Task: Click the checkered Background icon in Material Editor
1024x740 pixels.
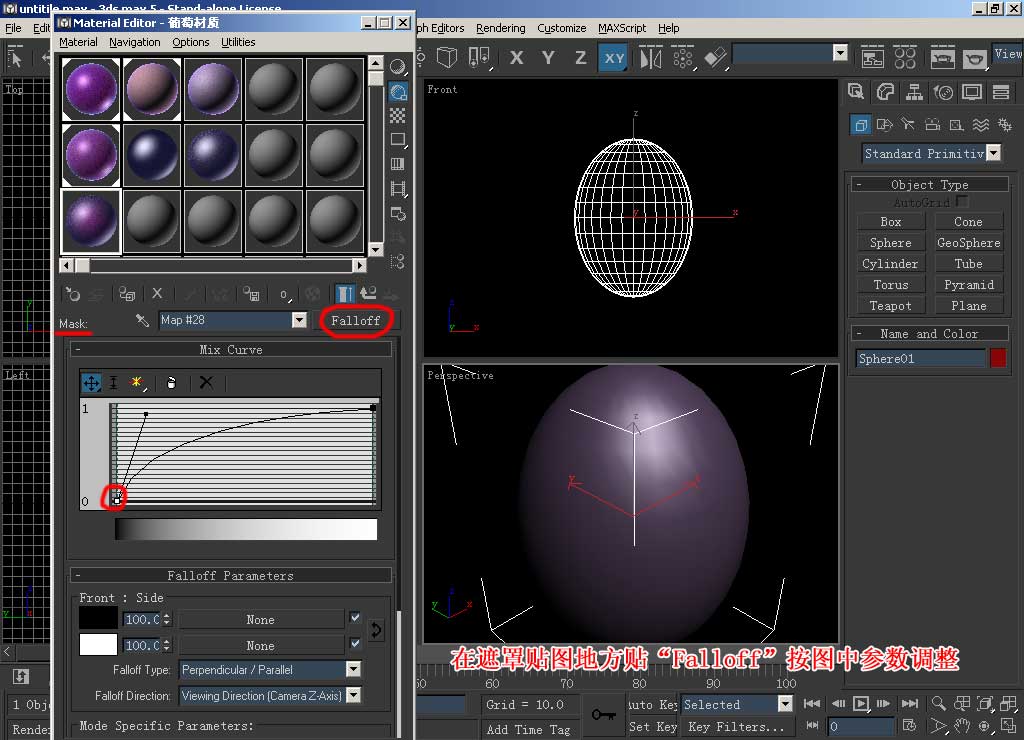Action: (x=398, y=116)
